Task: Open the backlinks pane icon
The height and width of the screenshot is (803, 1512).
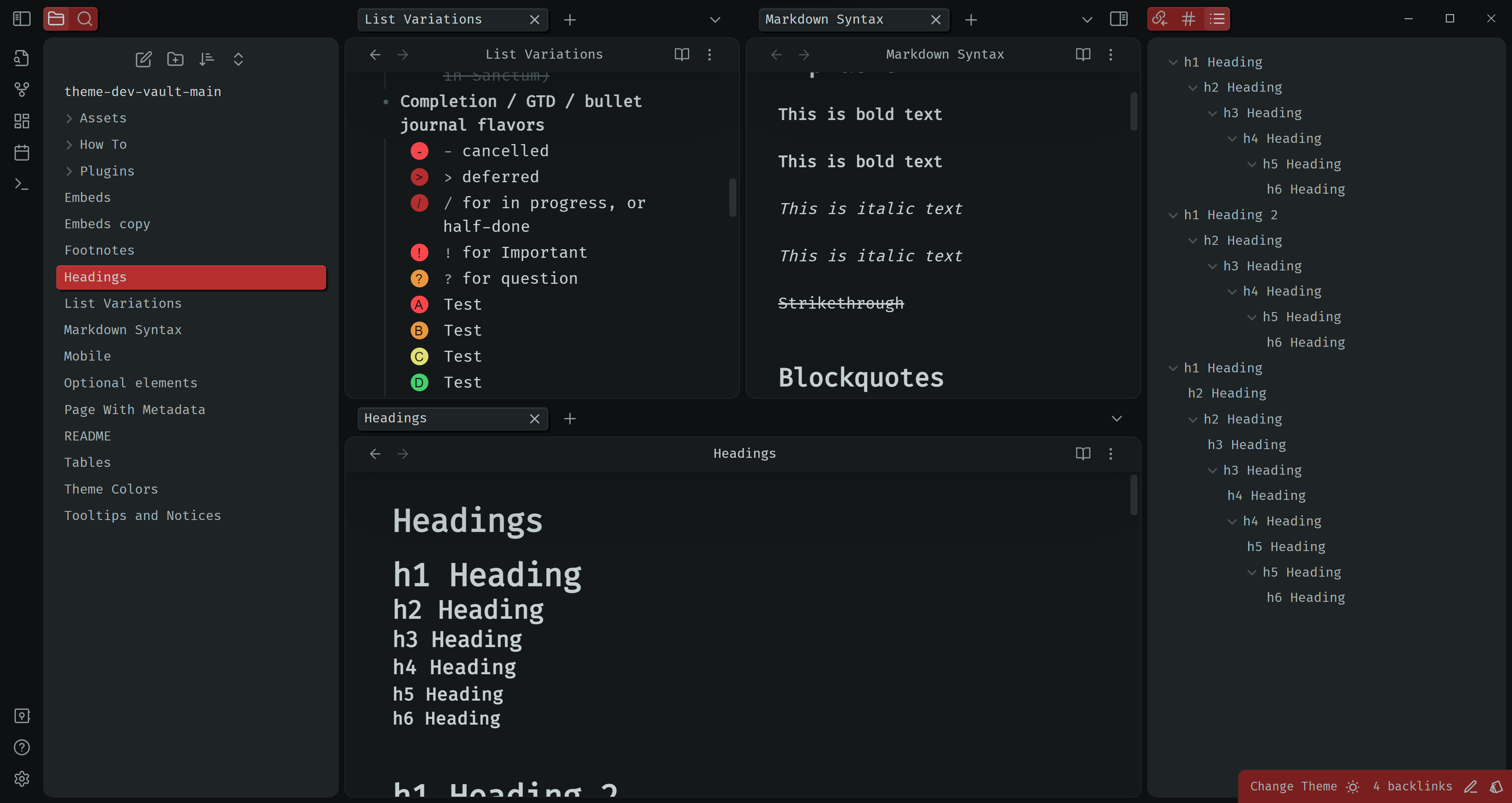Action: point(1160,19)
